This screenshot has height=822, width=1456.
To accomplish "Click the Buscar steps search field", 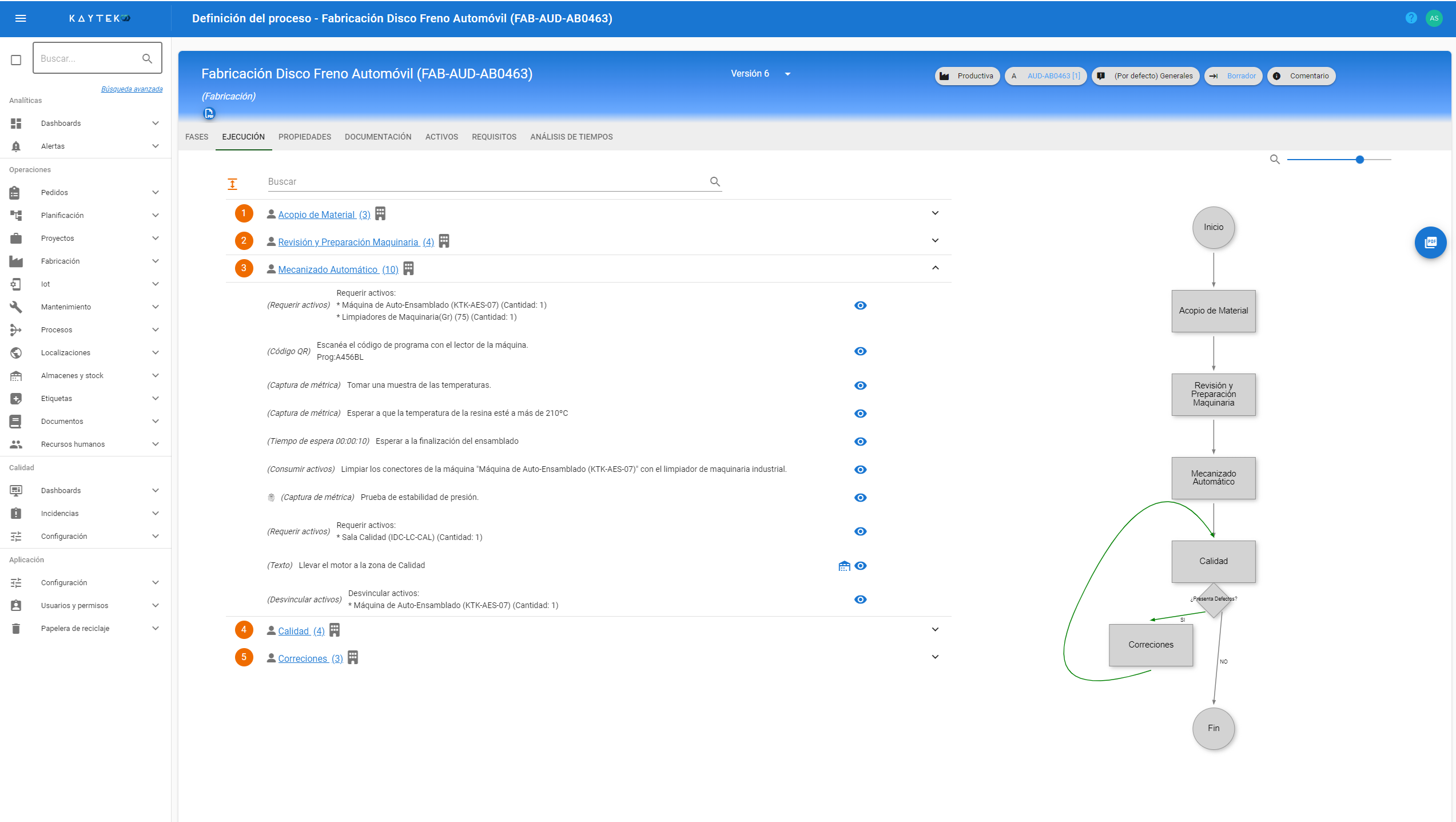I will point(486,182).
